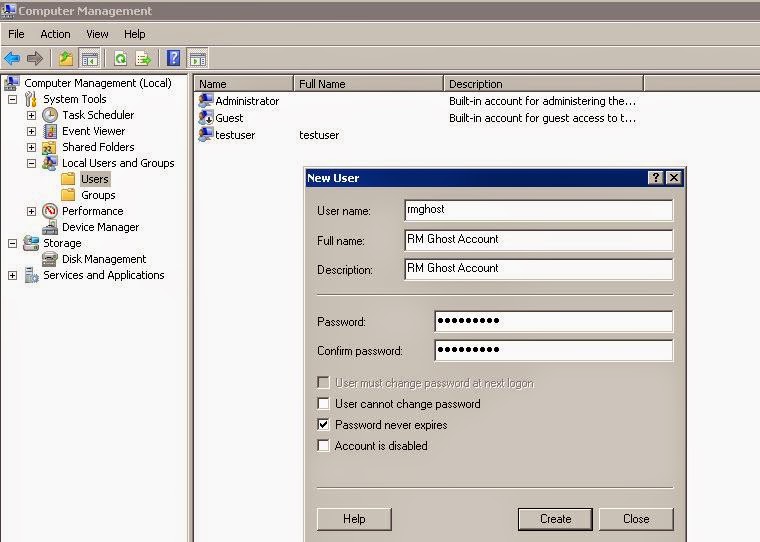The image size is (760, 542).
Task: Click the Refresh toolbar icon
Action: (120, 59)
